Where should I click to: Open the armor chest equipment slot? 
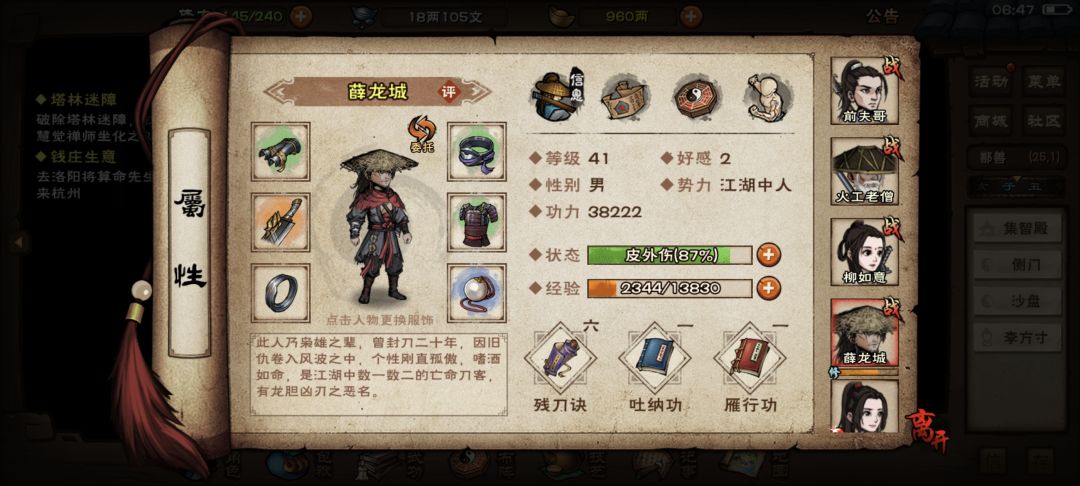477,222
